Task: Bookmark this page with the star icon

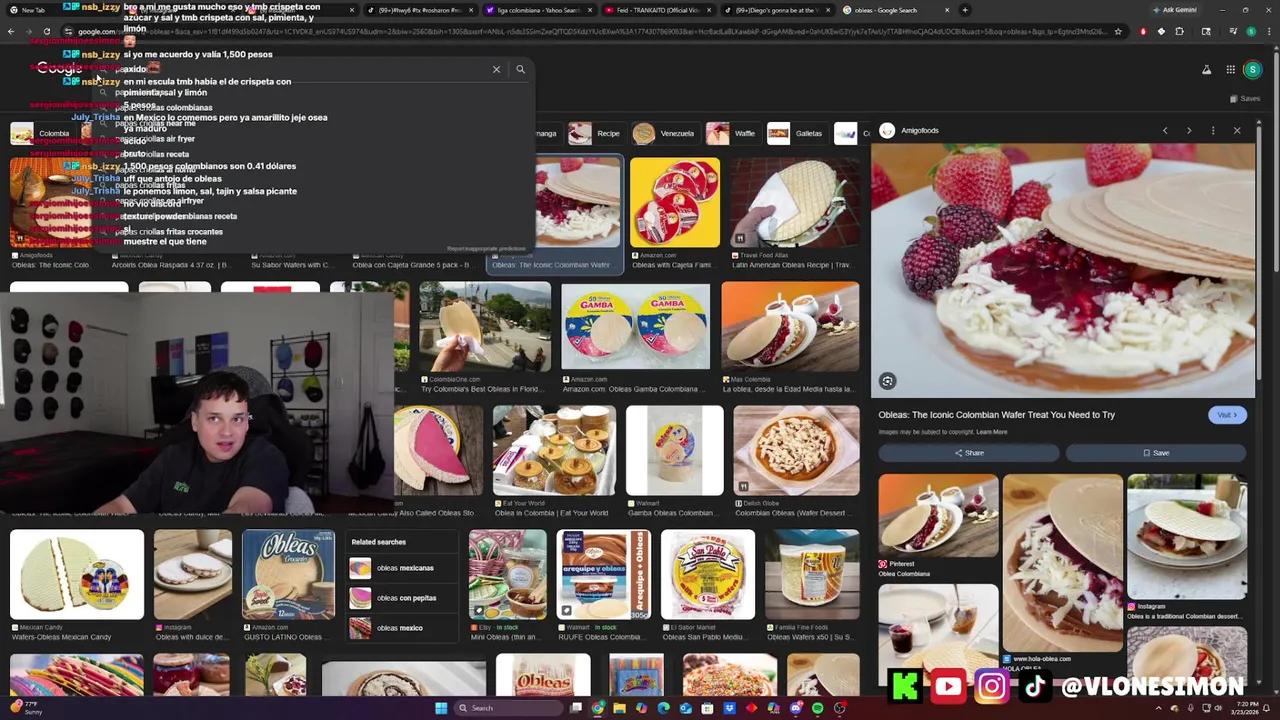Action: click(1118, 31)
